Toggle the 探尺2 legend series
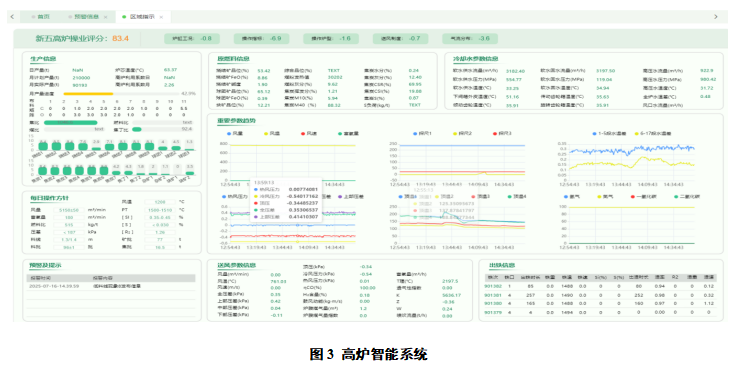The width and height of the screenshot is (730, 367). [462, 134]
